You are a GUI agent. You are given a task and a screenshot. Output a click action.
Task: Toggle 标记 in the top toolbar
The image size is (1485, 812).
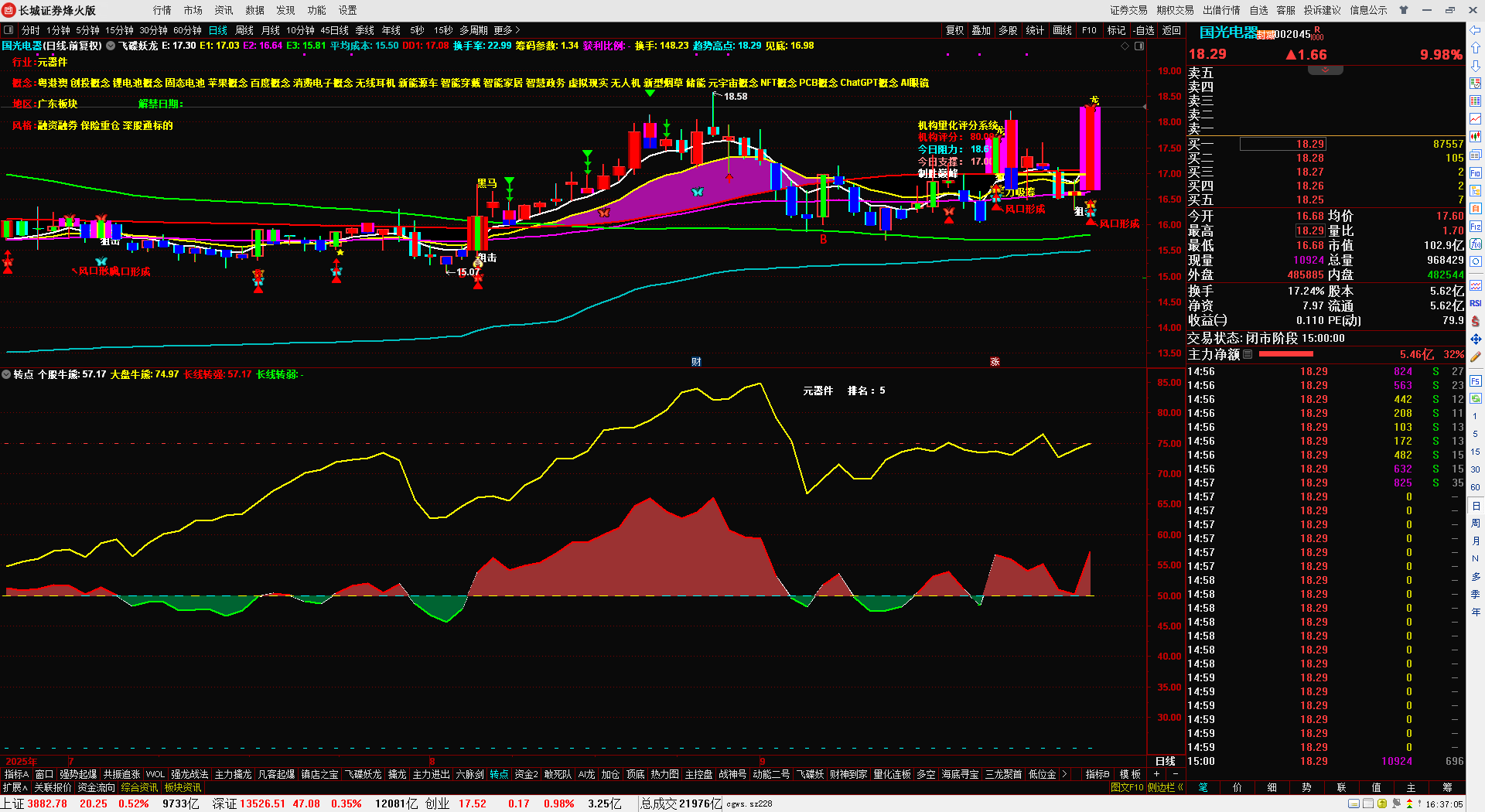[1116, 30]
